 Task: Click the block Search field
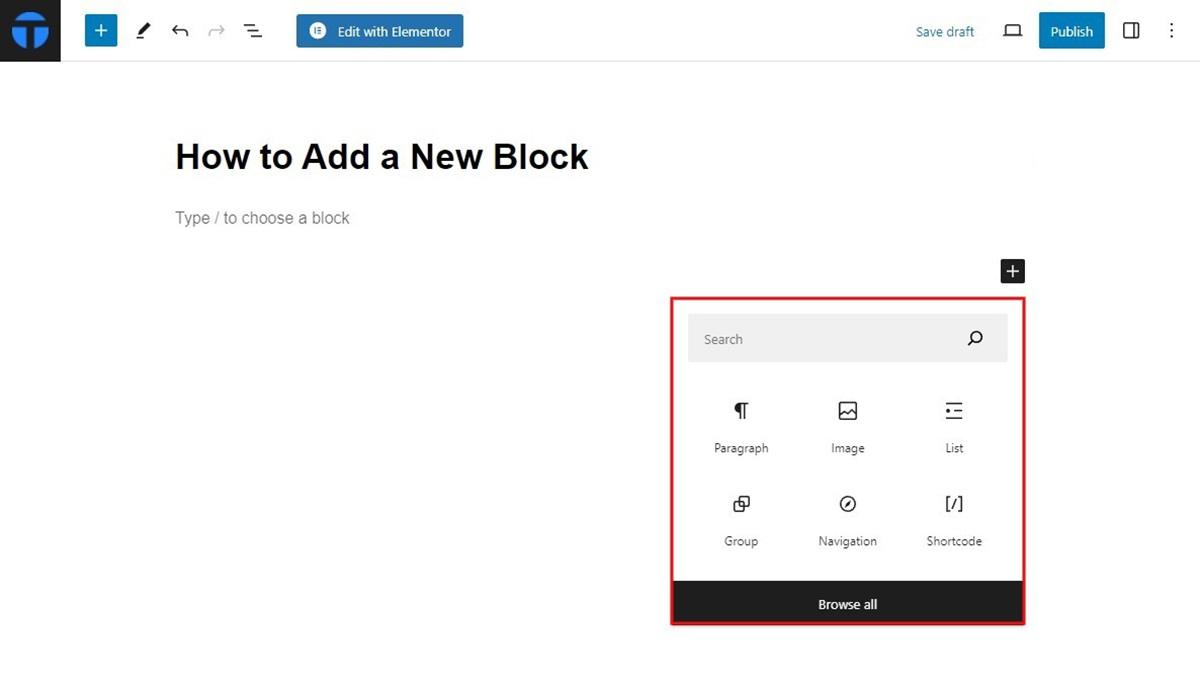click(x=847, y=339)
